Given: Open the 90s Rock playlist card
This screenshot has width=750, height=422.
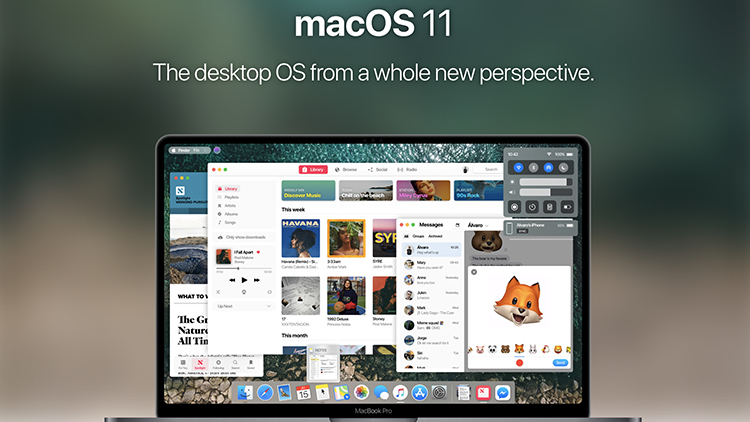Looking at the screenshot, I should [478, 190].
